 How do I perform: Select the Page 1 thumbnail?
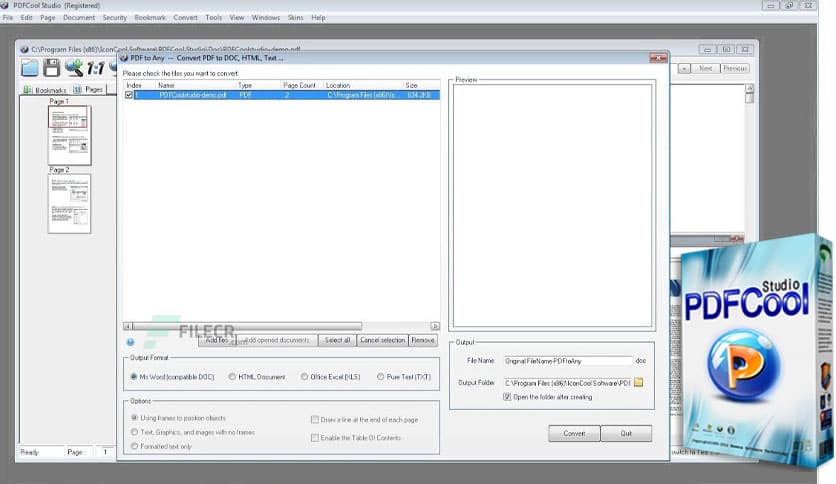pos(69,135)
